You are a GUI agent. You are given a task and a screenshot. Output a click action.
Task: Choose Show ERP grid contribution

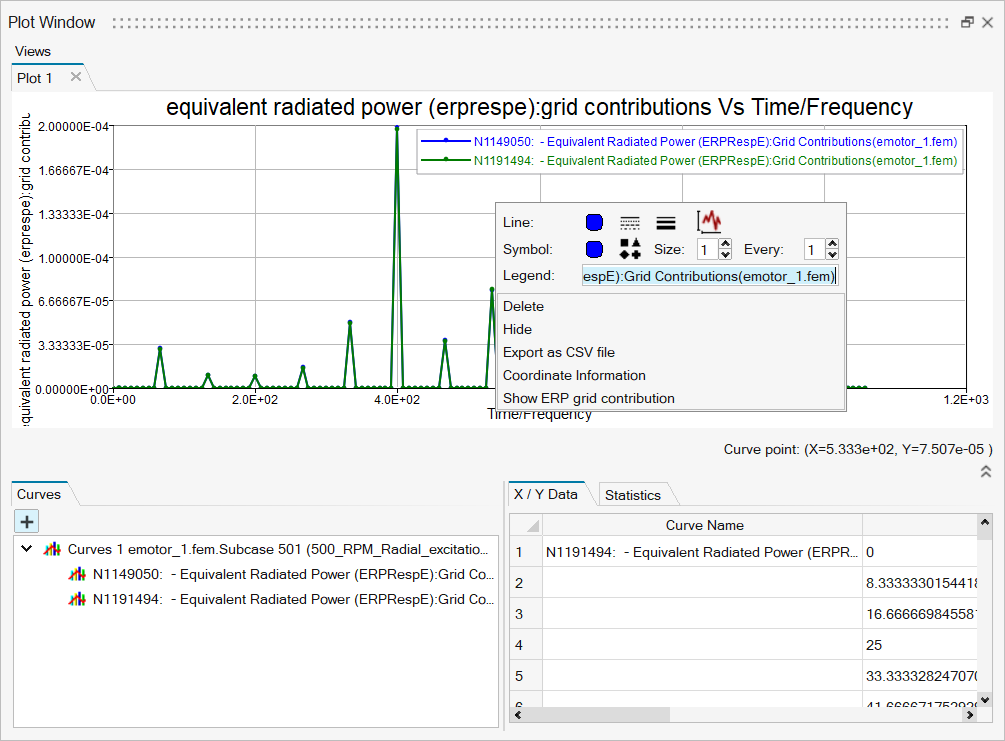(x=588, y=398)
